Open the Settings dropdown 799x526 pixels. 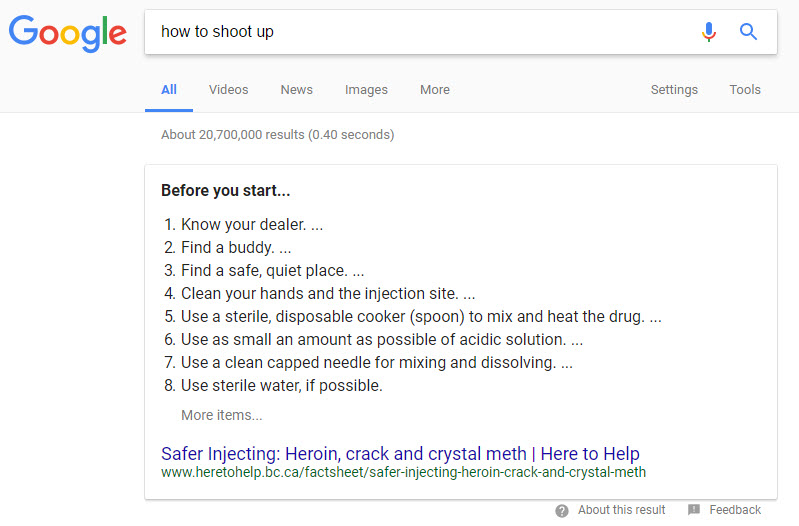coord(674,90)
